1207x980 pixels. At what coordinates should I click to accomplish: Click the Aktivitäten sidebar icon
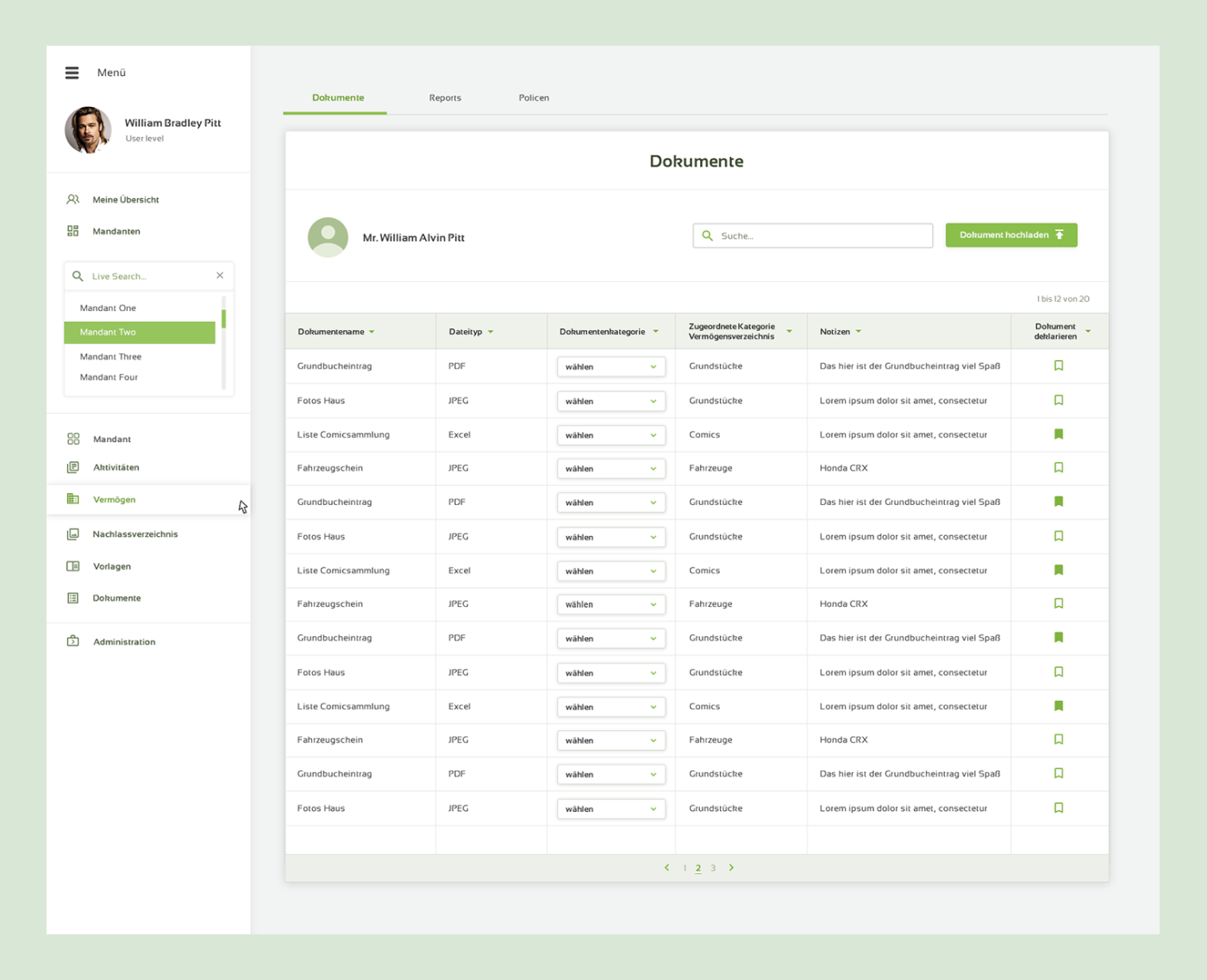click(73, 468)
